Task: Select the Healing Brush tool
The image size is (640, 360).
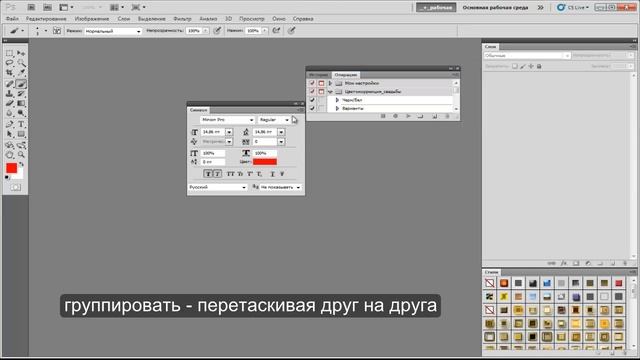Action: pos(9,84)
